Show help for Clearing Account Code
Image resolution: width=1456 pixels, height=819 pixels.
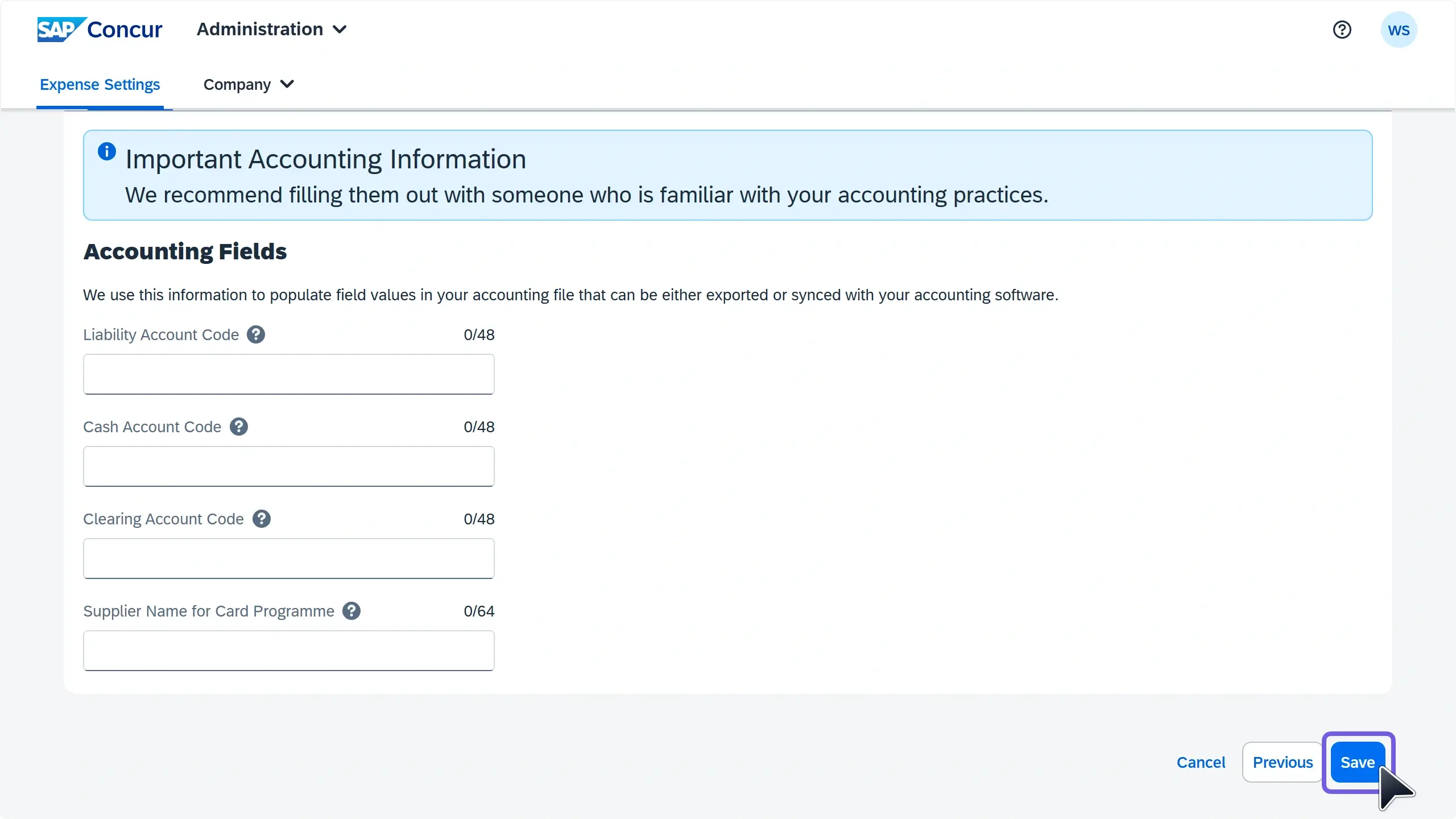tap(262, 519)
